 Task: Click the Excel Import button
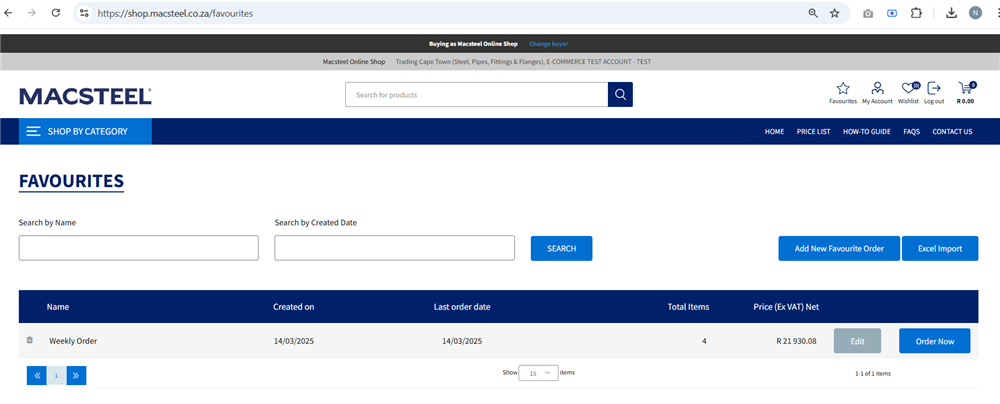(x=939, y=249)
